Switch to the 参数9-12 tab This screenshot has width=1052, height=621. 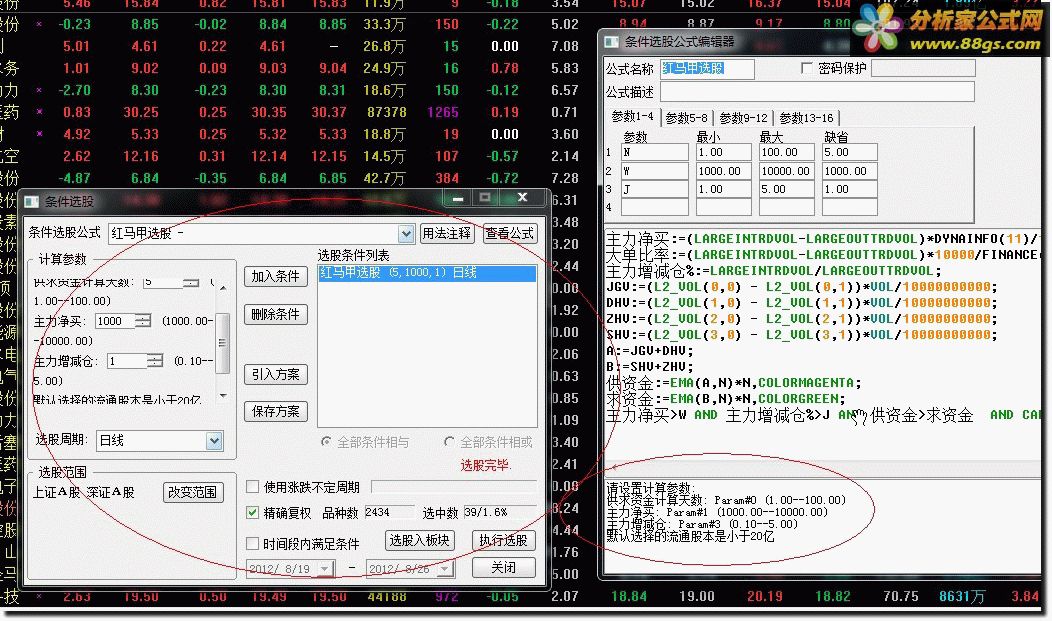coord(743,118)
